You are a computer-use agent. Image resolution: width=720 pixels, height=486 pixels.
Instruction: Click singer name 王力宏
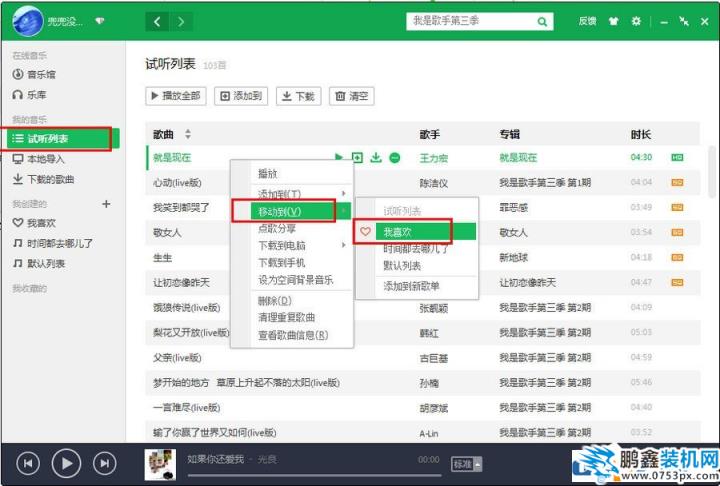[433, 158]
